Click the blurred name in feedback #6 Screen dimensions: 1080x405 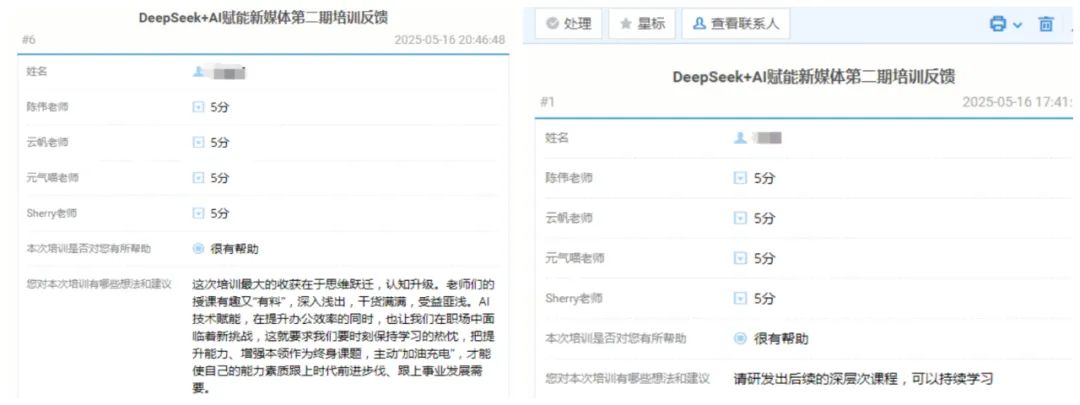227,72
